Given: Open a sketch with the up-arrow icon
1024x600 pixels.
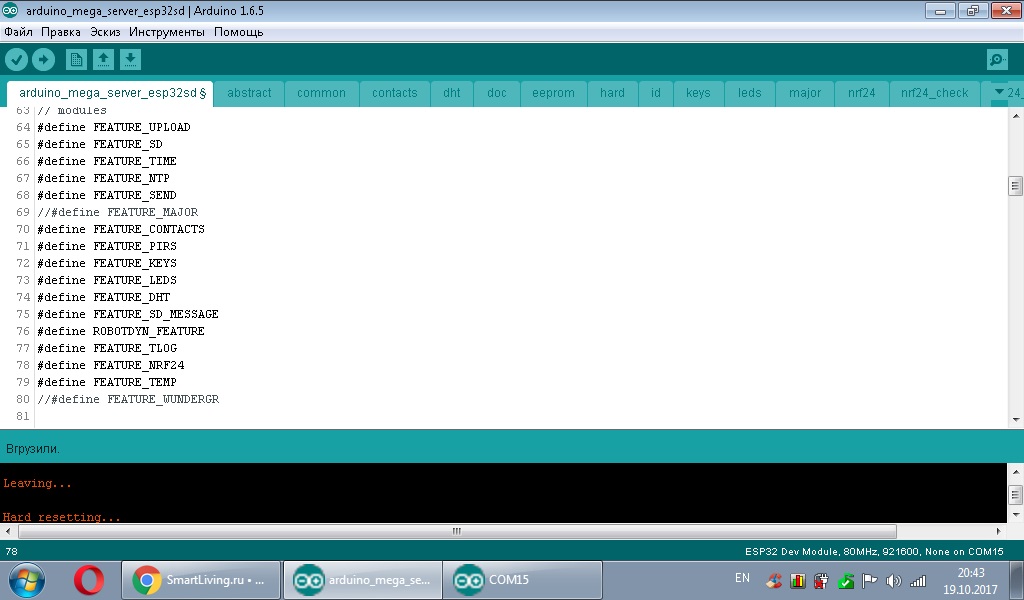Looking at the screenshot, I should tap(103, 60).
